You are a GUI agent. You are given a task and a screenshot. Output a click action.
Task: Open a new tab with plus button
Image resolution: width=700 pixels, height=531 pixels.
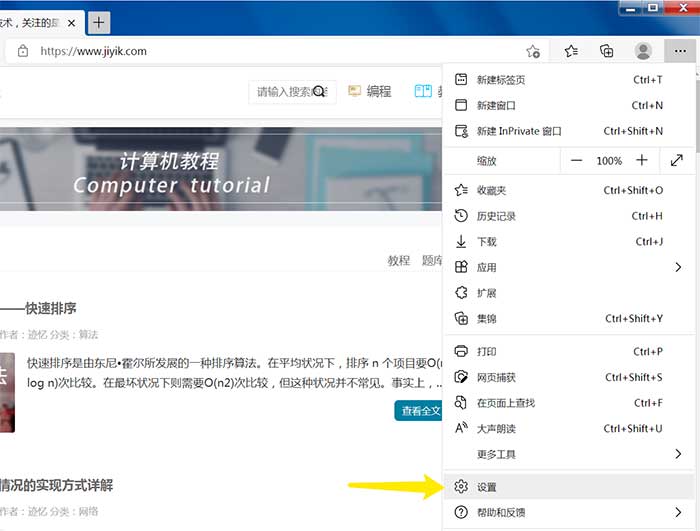99,22
